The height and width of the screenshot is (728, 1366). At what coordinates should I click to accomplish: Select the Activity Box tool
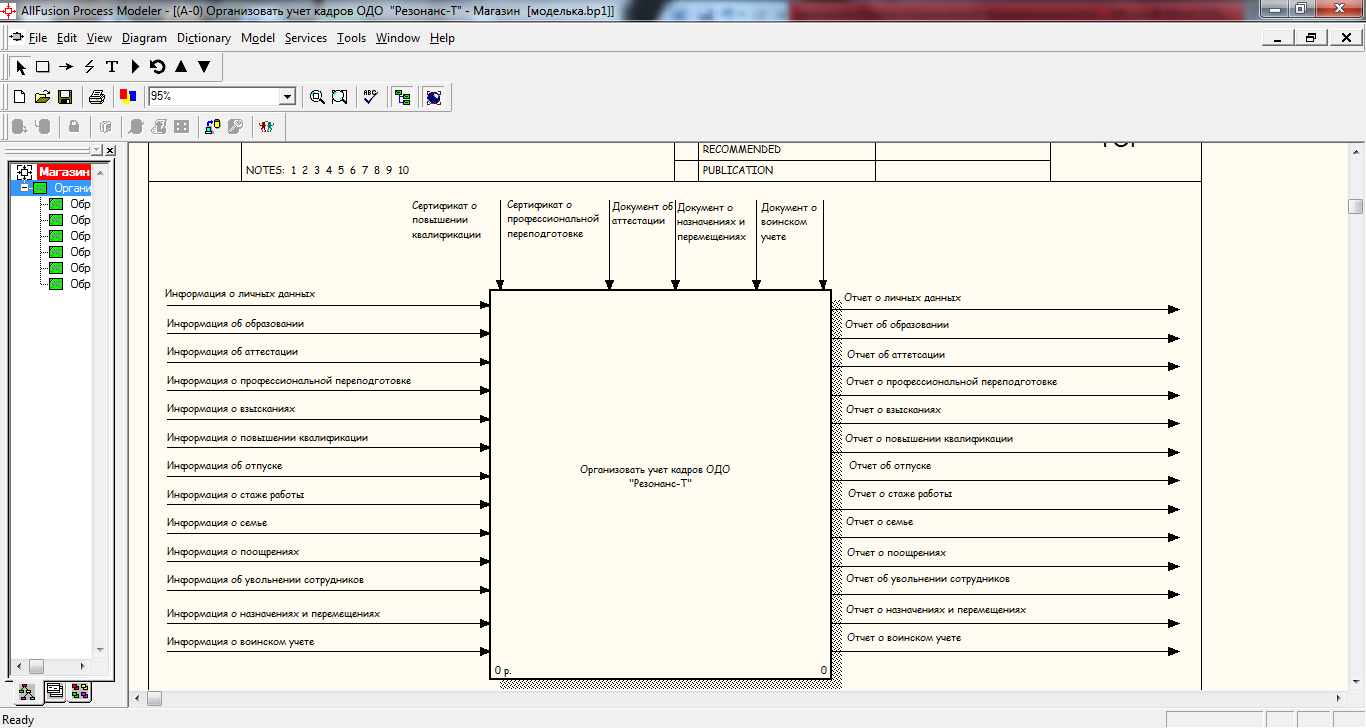click(43, 67)
